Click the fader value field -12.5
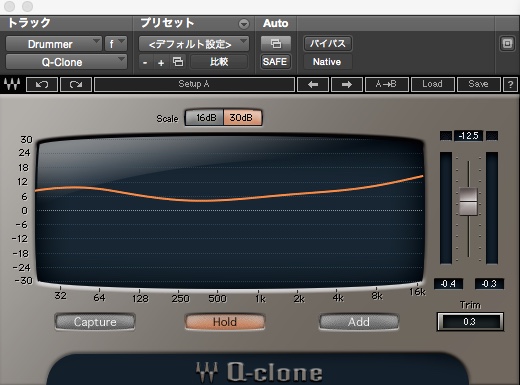This screenshot has height=385, width=520. click(468, 136)
